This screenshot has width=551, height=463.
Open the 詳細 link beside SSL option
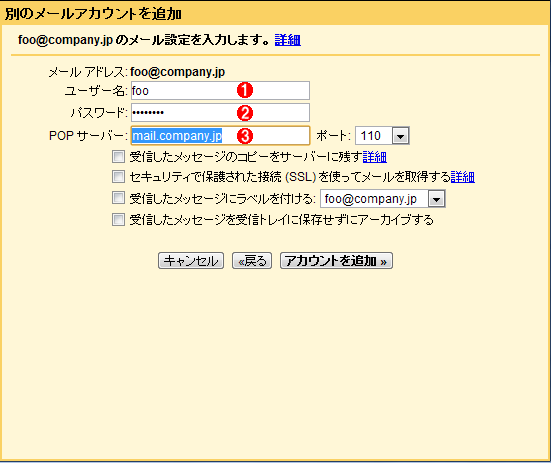pyautogui.click(x=462, y=177)
